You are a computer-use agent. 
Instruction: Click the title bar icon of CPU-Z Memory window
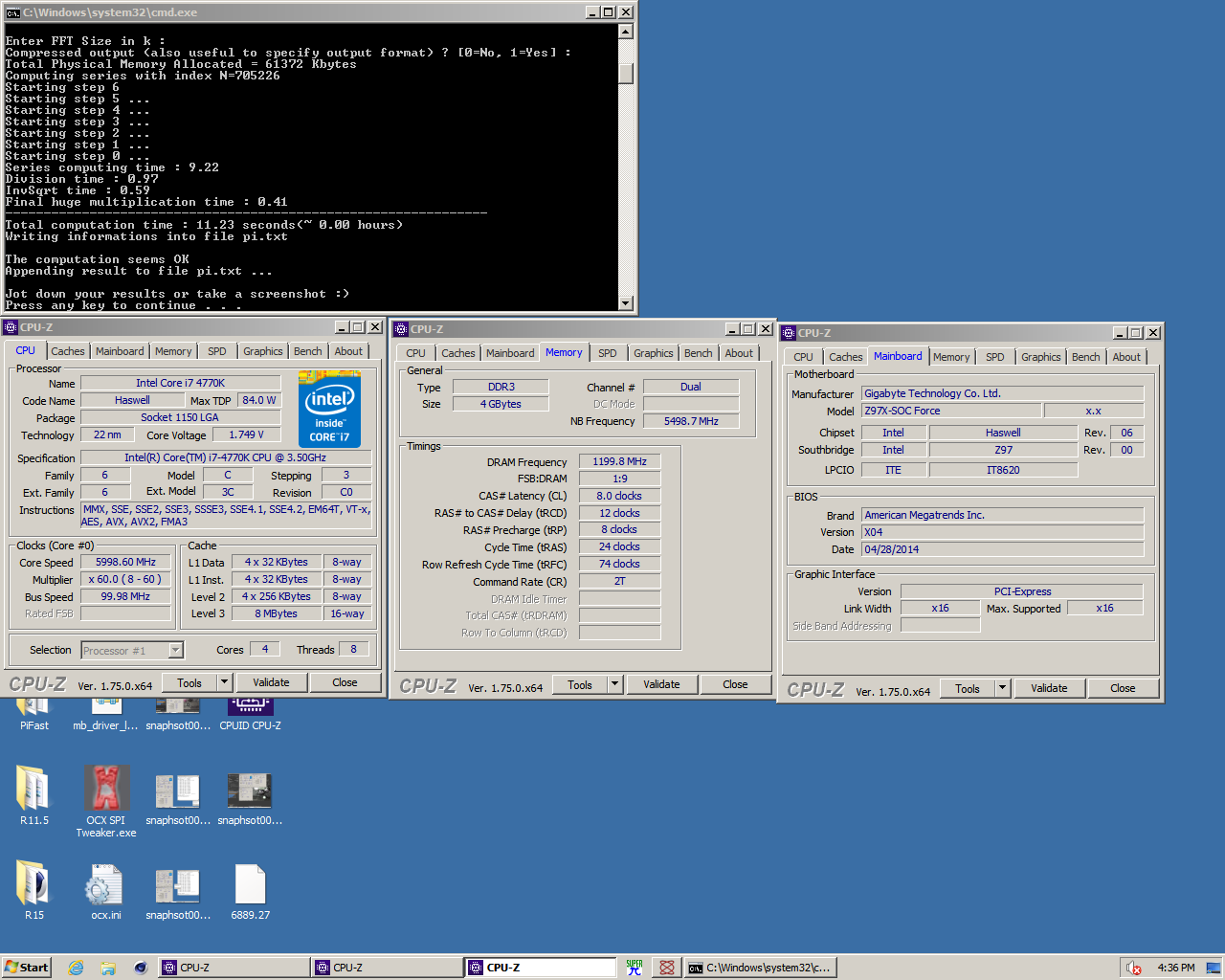pyautogui.click(x=401, y=329)
